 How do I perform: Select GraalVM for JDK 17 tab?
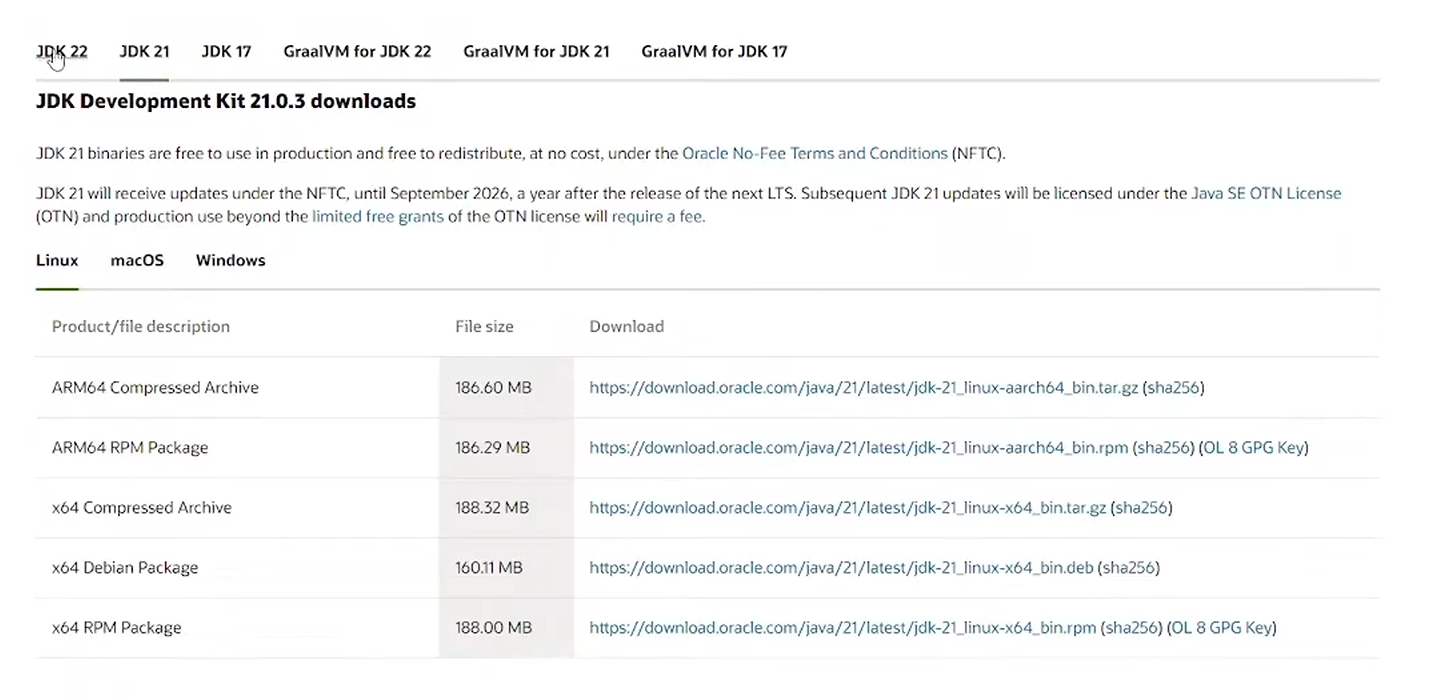tap(714, 51)
